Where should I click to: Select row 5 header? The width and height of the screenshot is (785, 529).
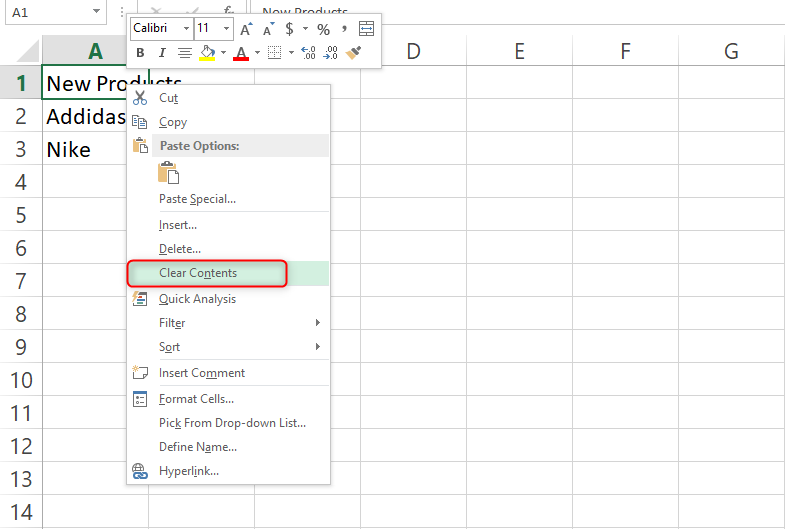point(21,215)
